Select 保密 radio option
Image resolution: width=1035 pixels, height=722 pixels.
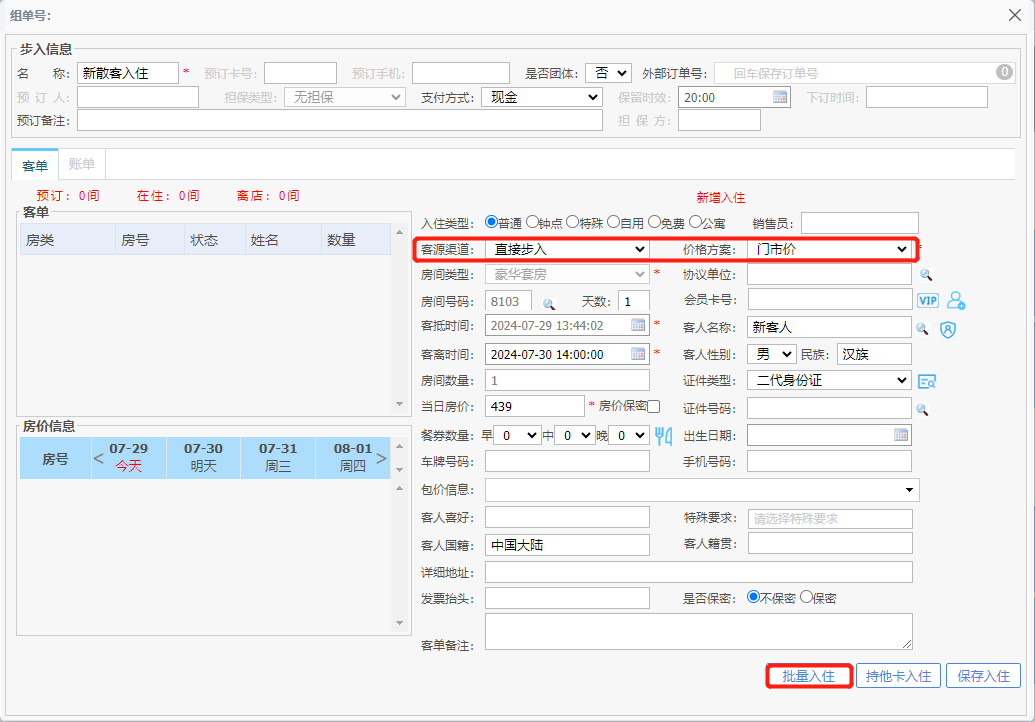coord(807,597)
